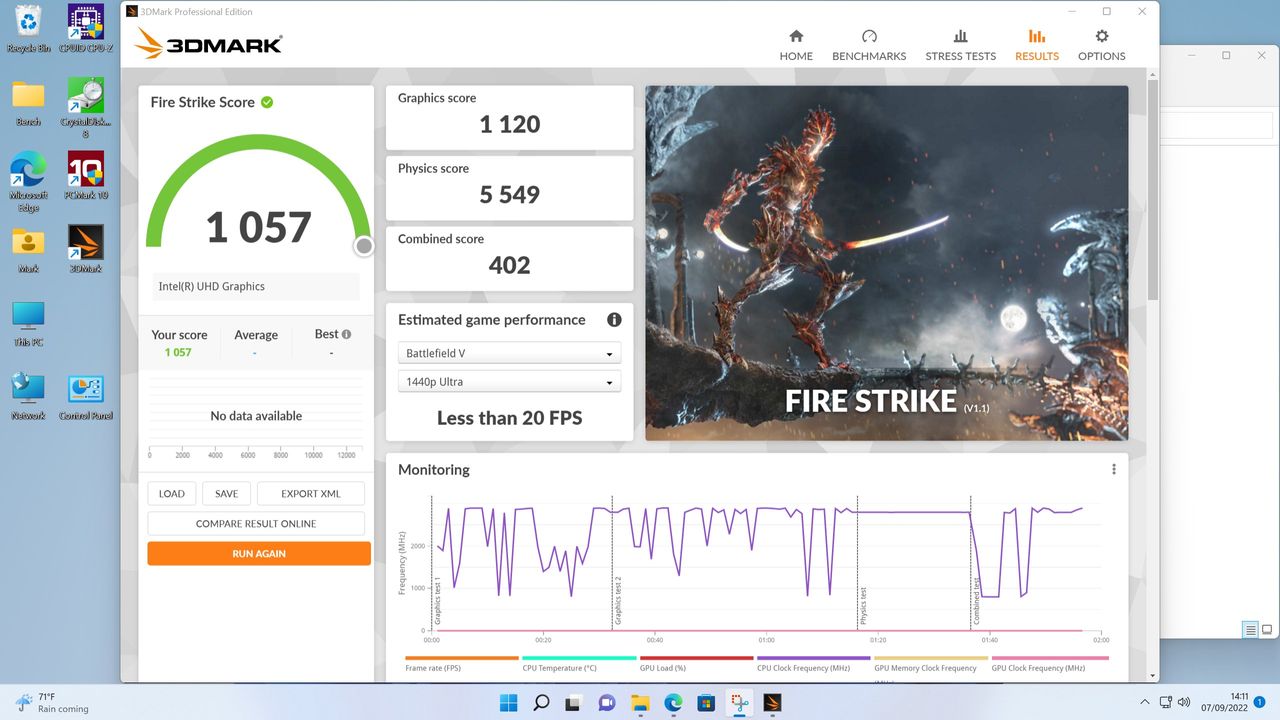The width and height of the screenshot is (1280, 720).
Task: Click the Snipping Tool taskbar icon
Action: tap(739, 702)
